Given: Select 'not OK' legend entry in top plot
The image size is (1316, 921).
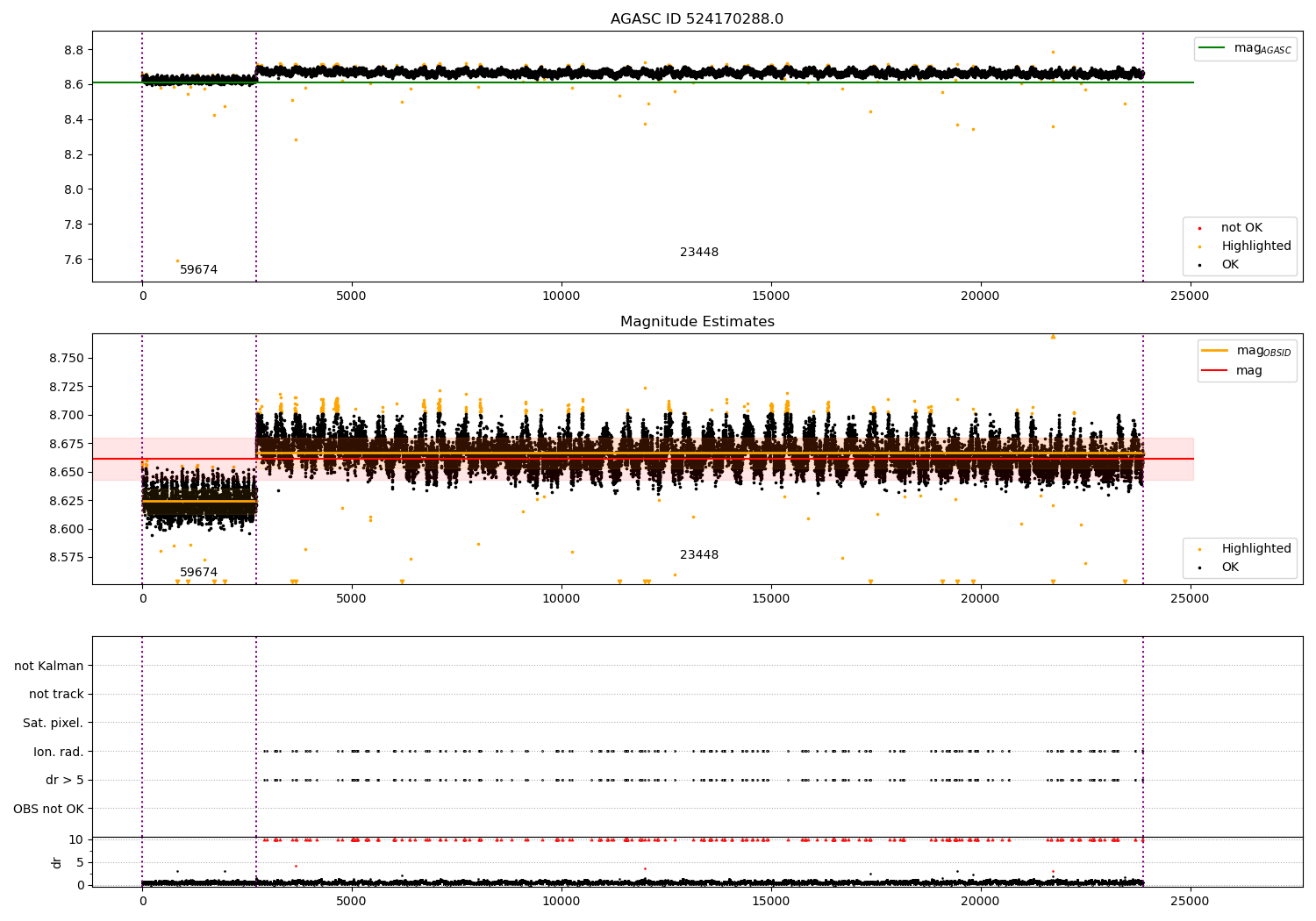Looking at the screenshot, I should click(1241, 228).
